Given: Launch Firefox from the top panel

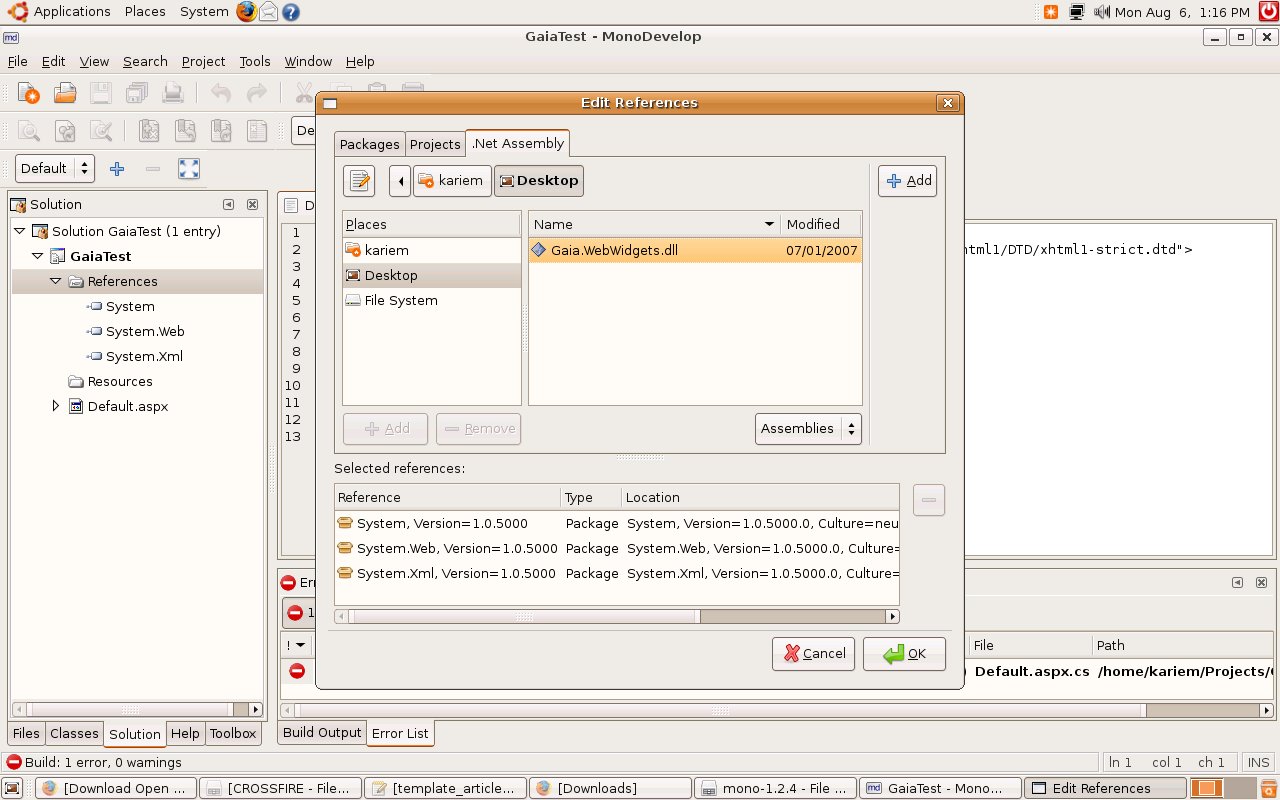Looking at the screenshot, I should (x=246, y=12).
